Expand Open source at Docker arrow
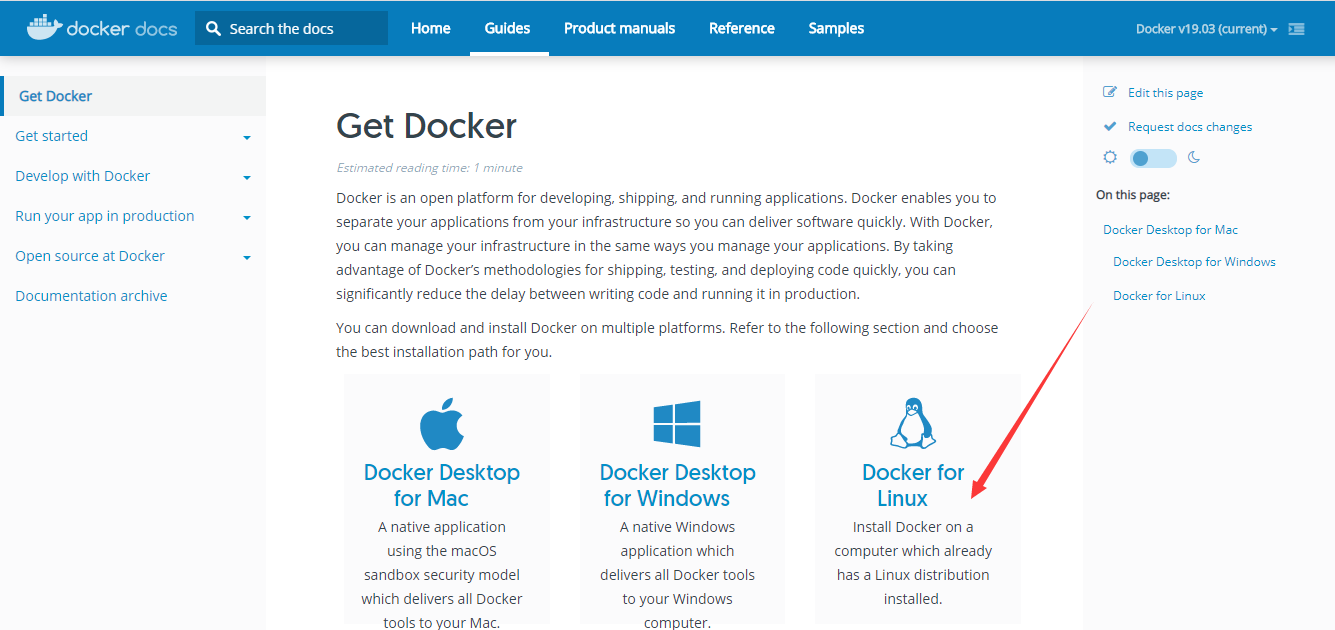Viewport: 1335px width, 630px height. [247, 258]
